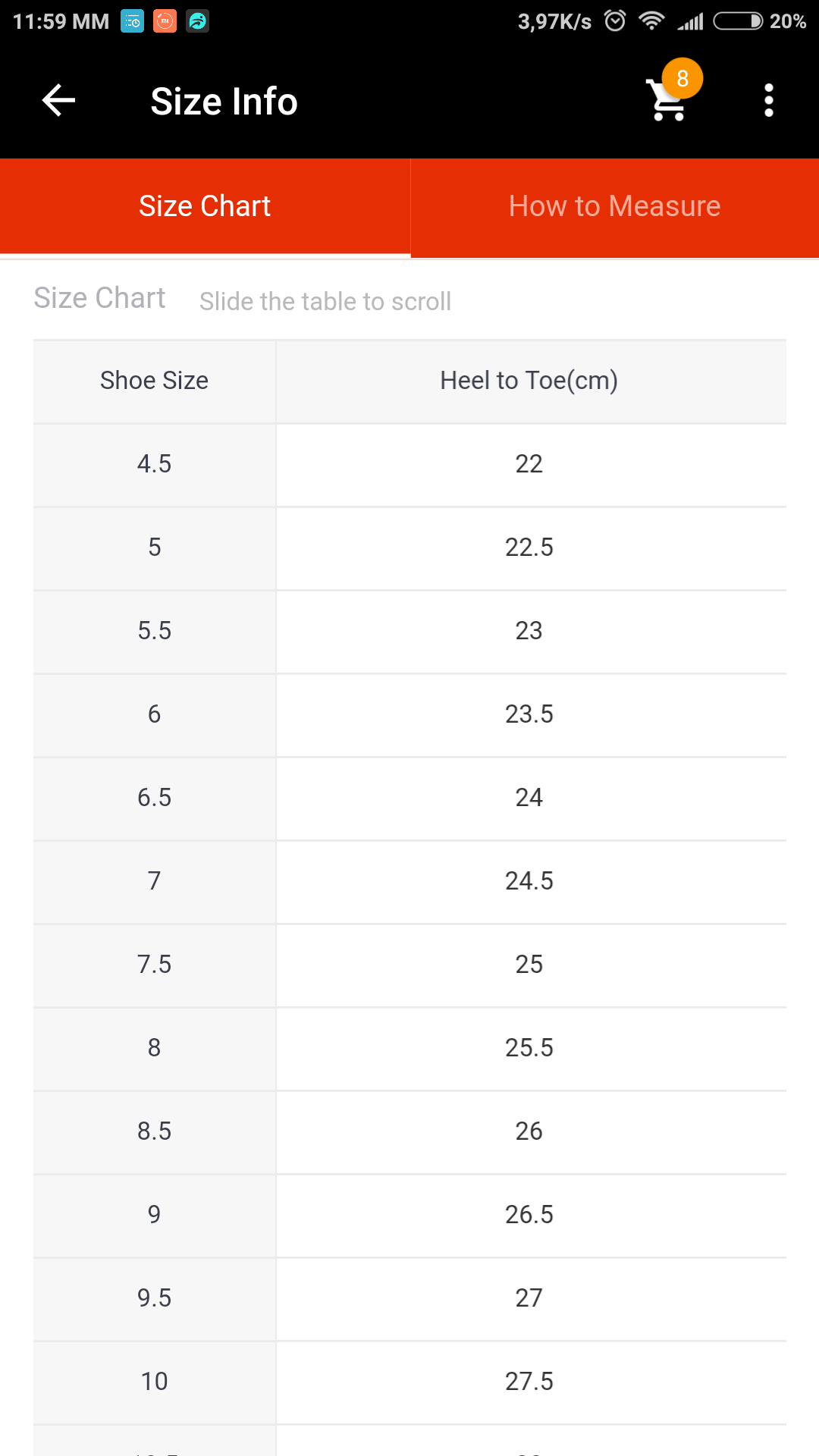Tap the alarm clock status icon
This screenshot has width=819, height=1456.
pos(615,21)
